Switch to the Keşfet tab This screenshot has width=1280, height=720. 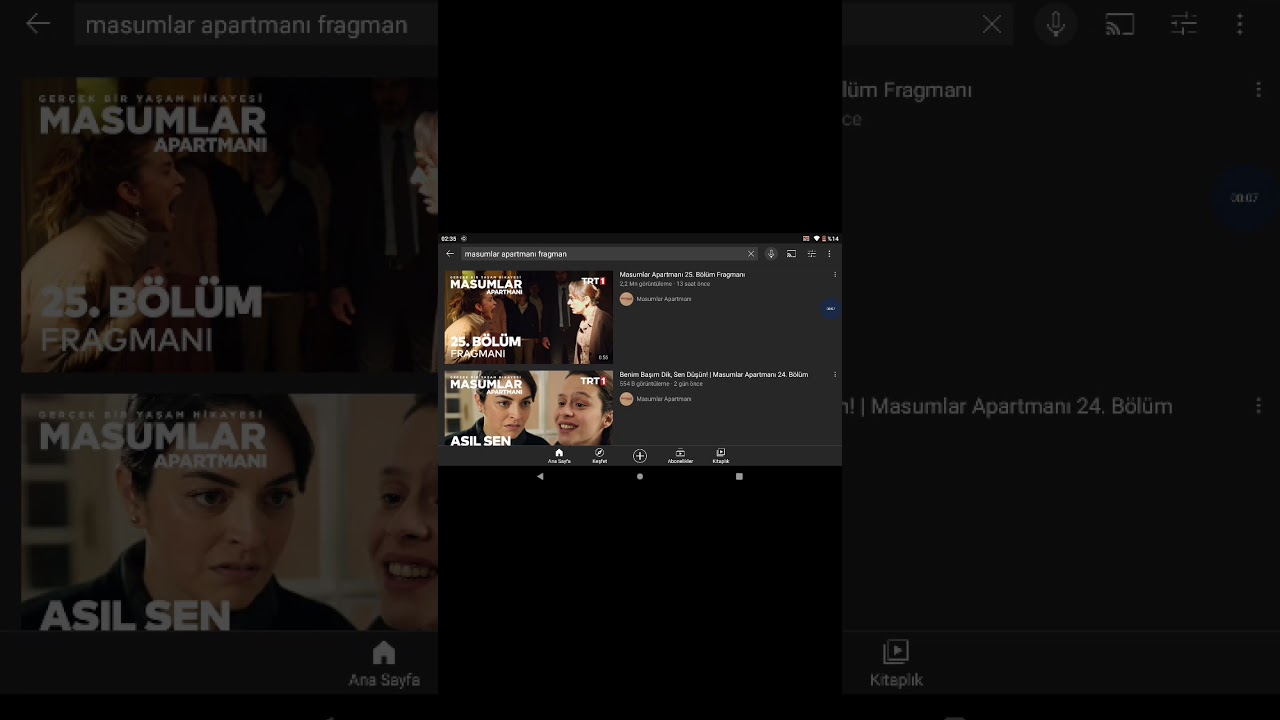[x=600, y=456]
